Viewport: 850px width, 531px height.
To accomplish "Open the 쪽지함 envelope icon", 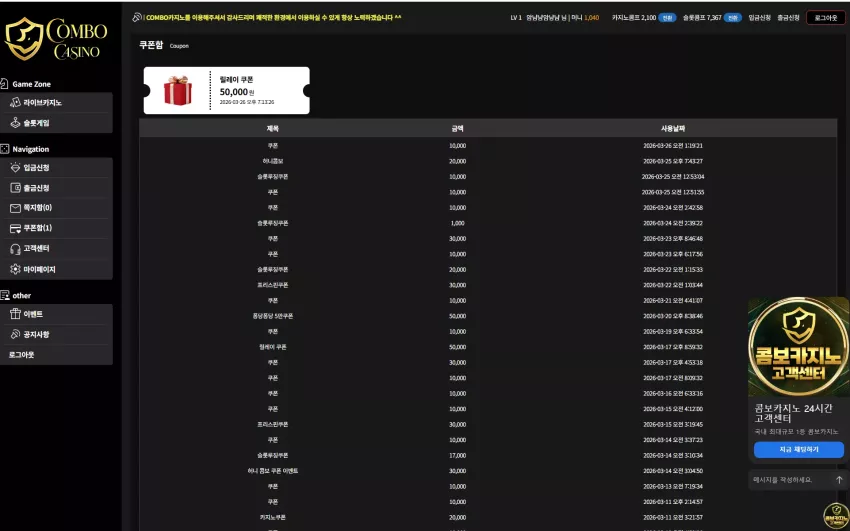I will (15, 208).
